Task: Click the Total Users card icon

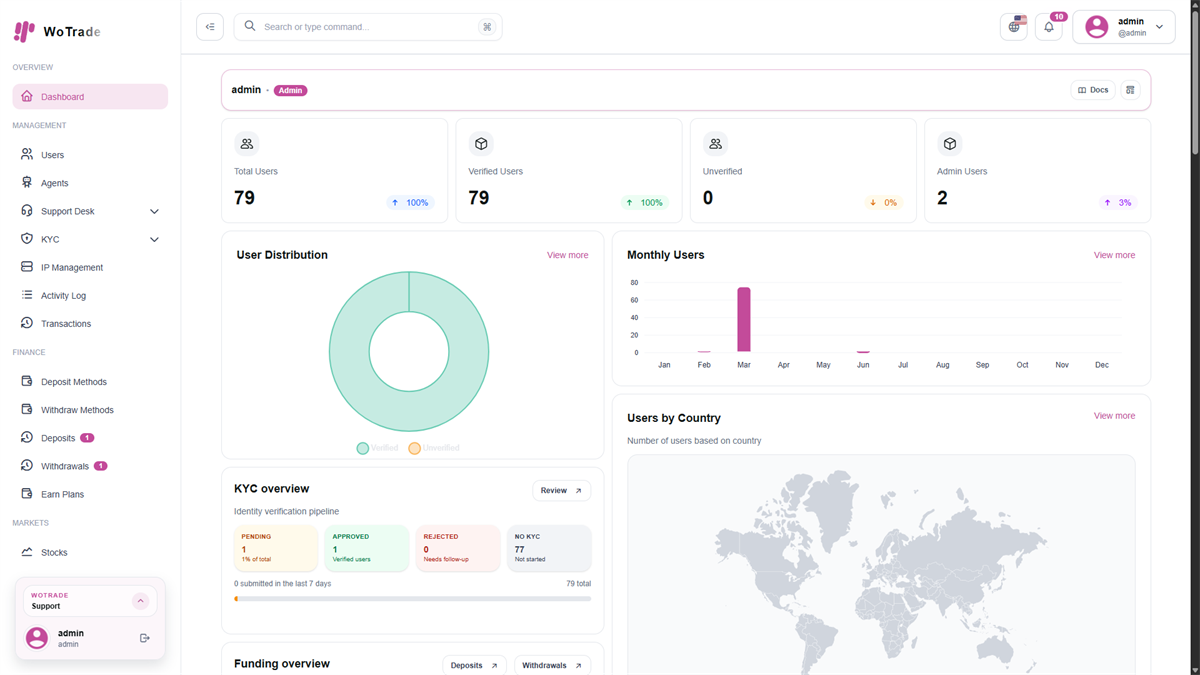Action: click(247, 144)
